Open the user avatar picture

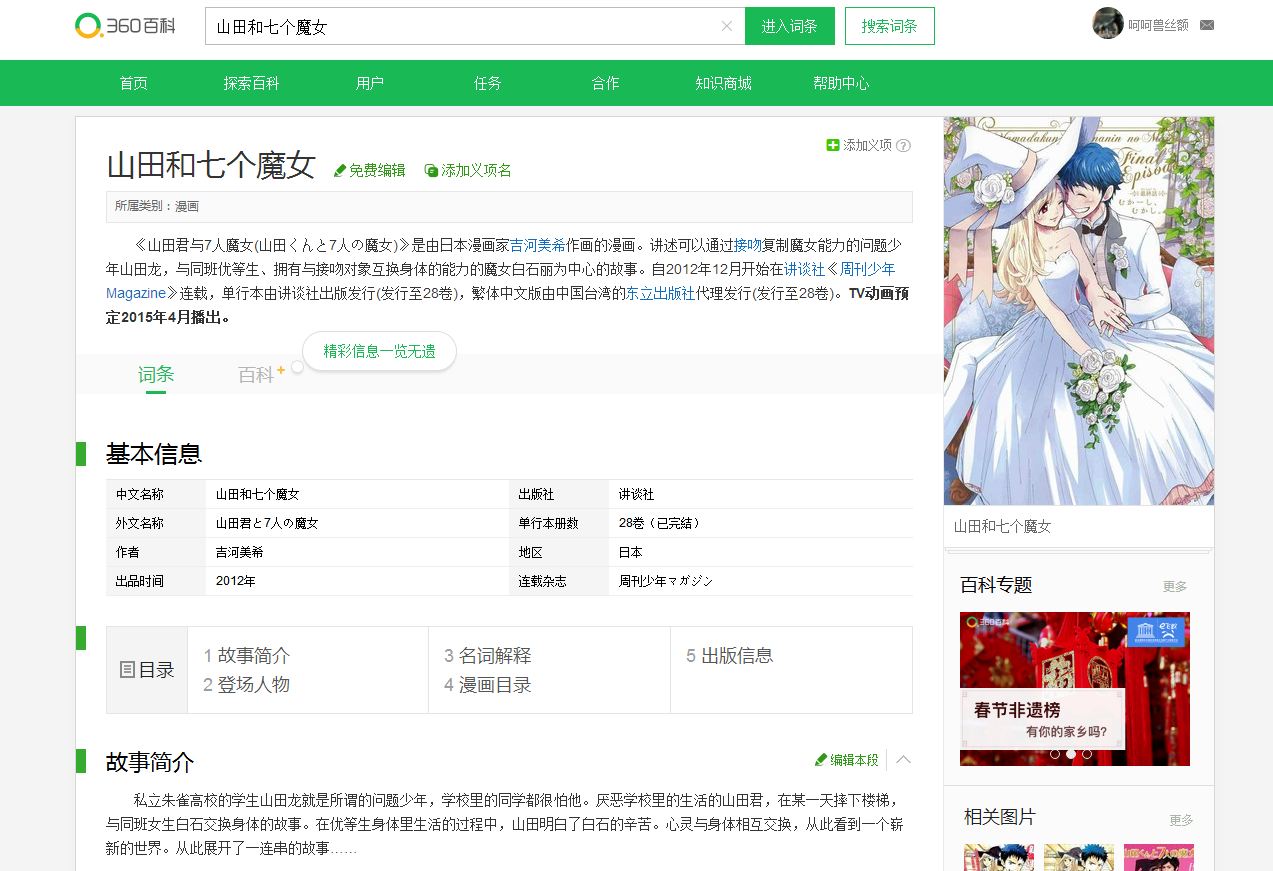(x=1108, y=23)
